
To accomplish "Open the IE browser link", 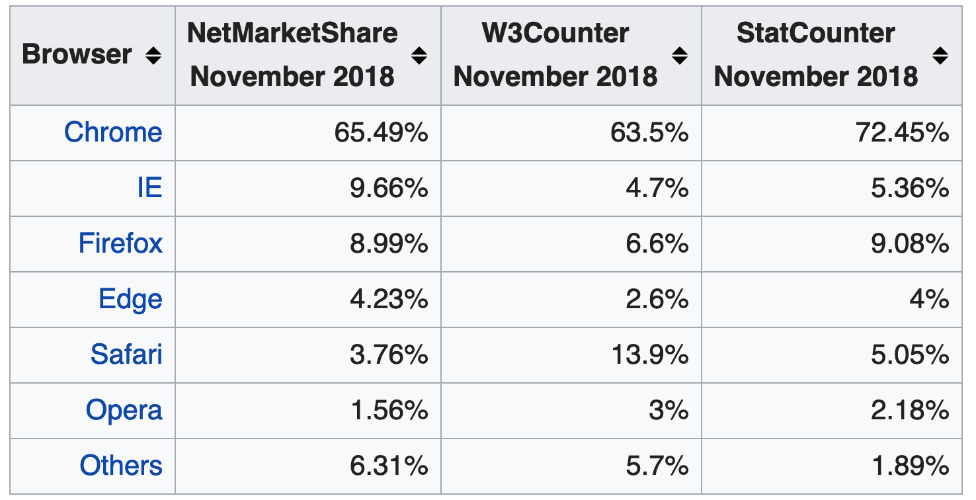I will [x=149, y=187].
